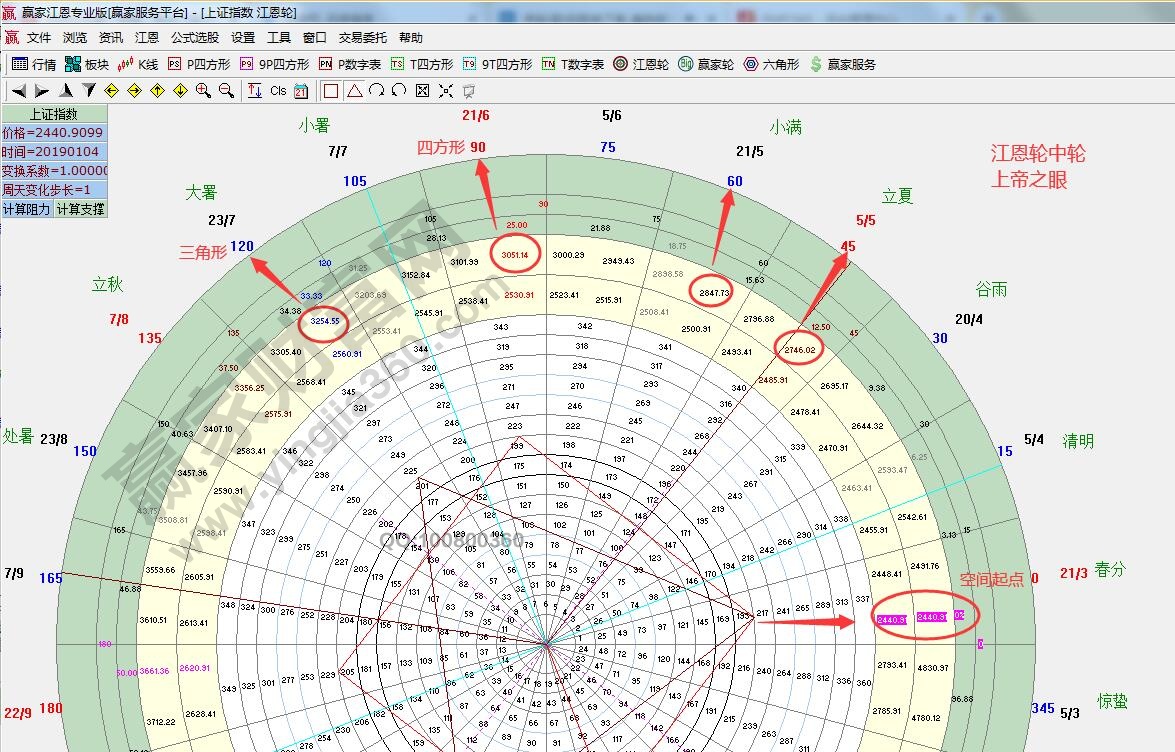Click the 时间 date input field
Viewport: 1175px width, 752px height.
coord(53,152)
